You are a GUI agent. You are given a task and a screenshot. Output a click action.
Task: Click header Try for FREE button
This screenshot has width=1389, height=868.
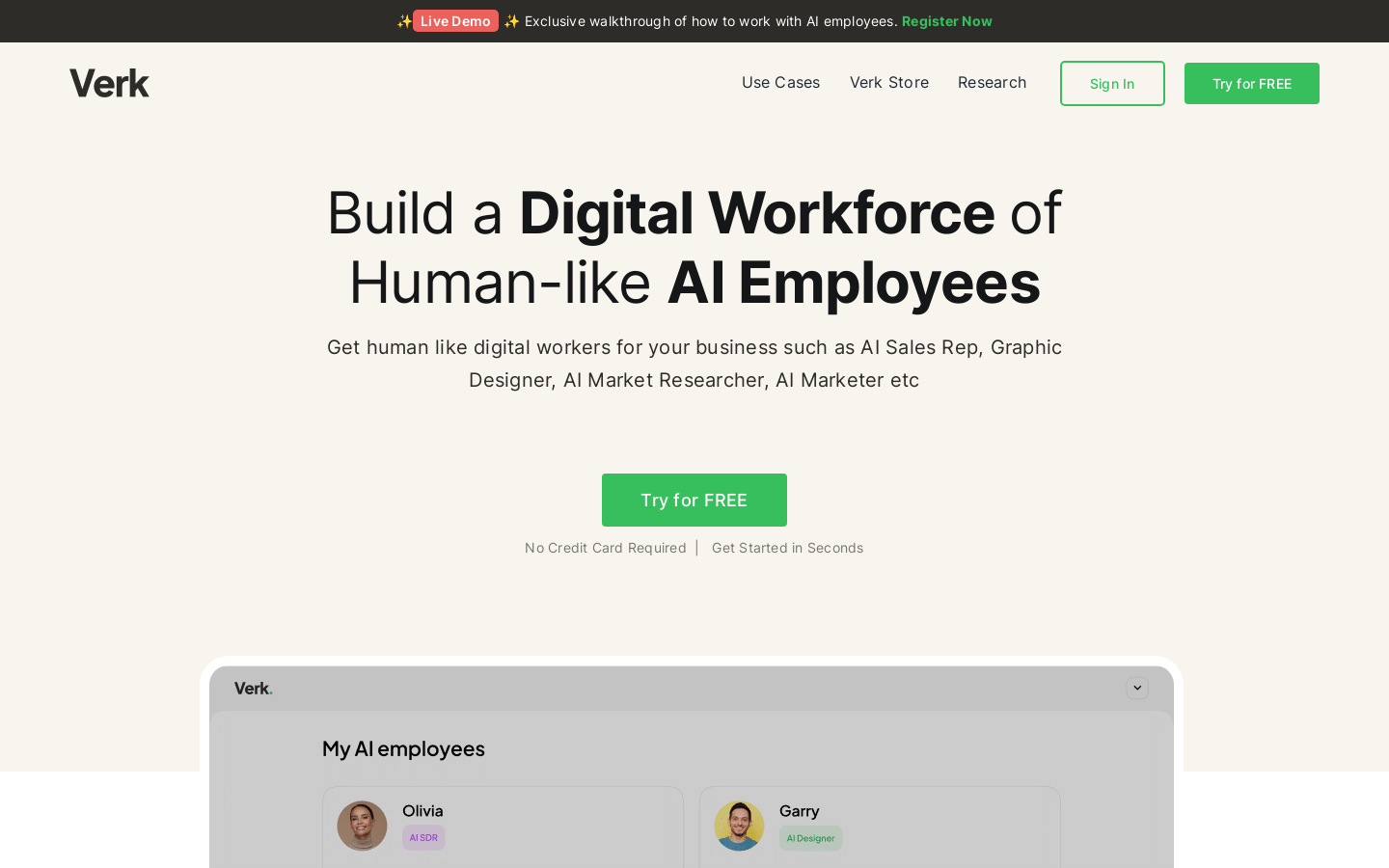(1252, 84)
